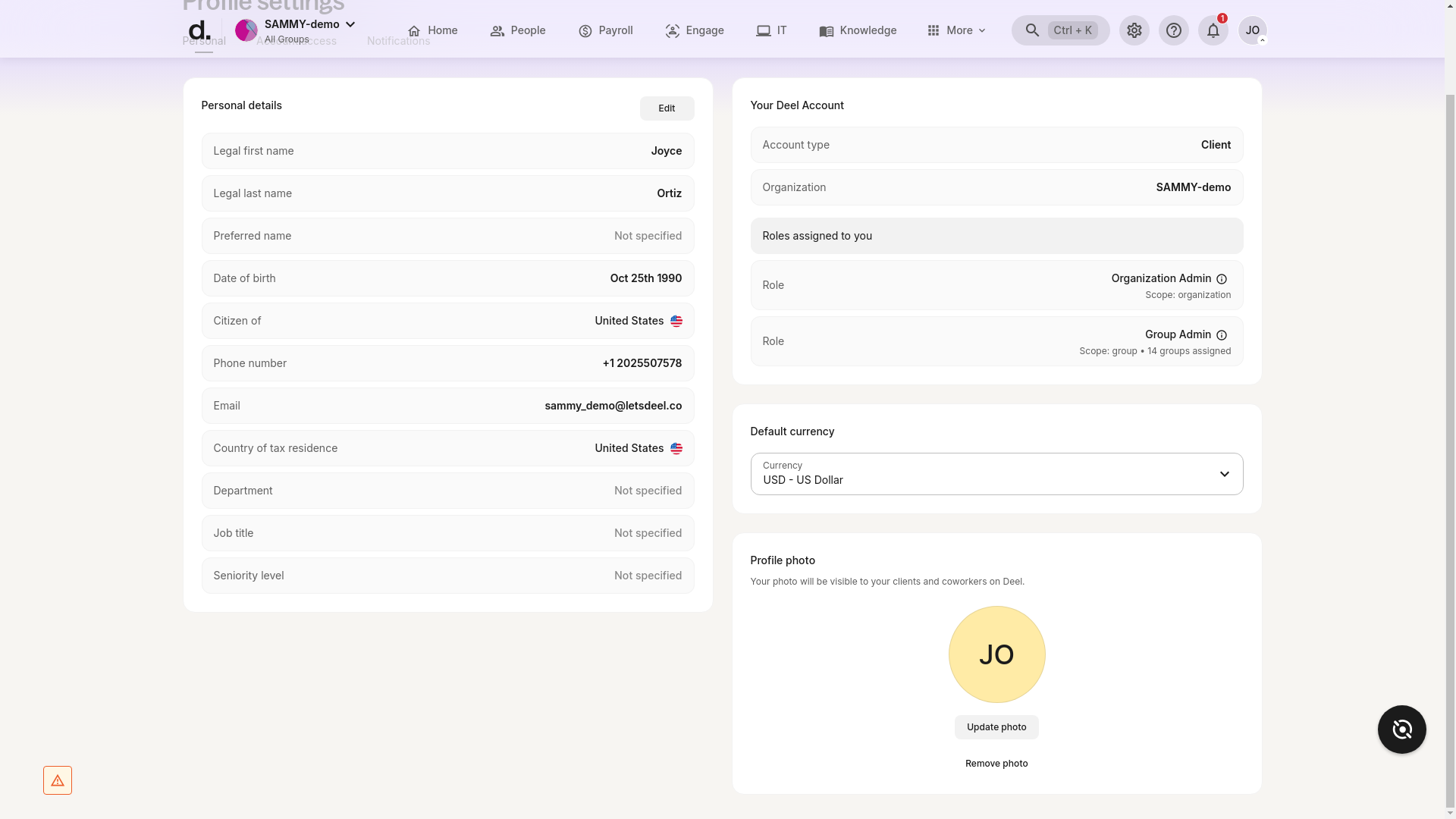This screenshot has width=1456, height=819.
Task: Open settings gear icon
Action: [x=1134, y=30]
